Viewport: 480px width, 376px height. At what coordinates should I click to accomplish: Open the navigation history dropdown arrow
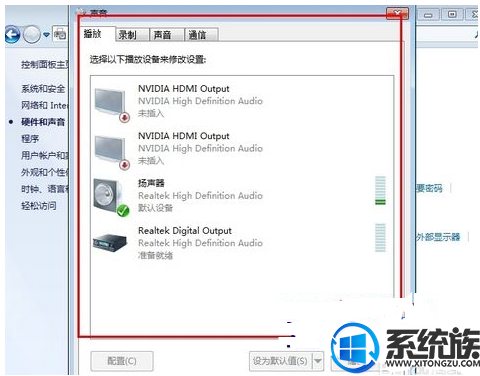[x=46, y=34]
